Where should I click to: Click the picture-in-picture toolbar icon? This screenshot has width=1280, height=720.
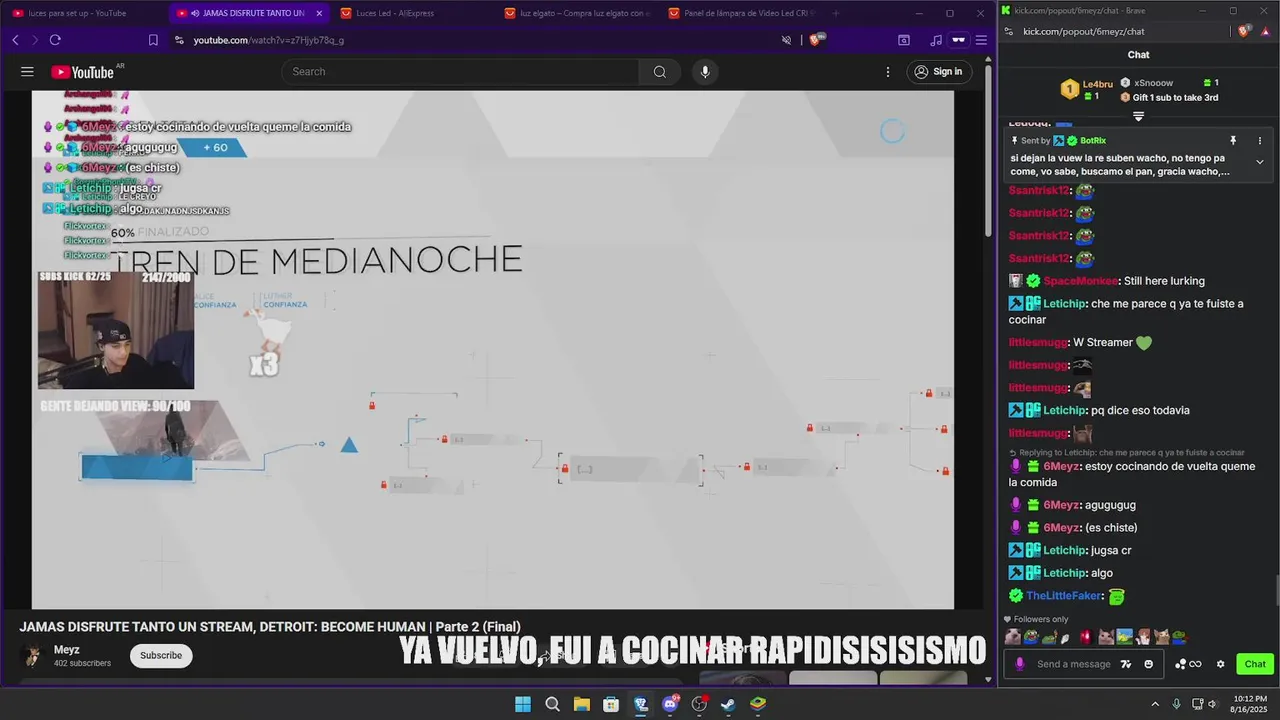(x=904, y=40)
